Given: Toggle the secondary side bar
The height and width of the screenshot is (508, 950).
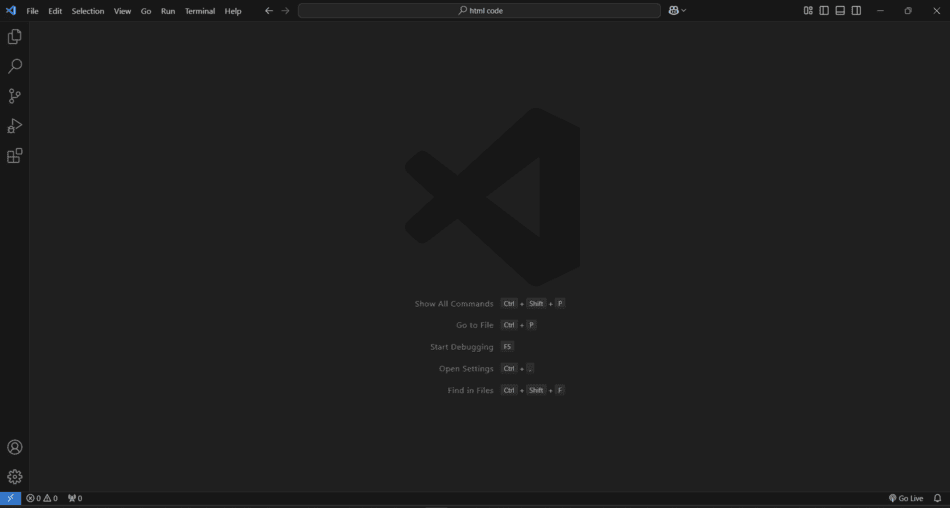Looking at the screenshot, I should coord(856,10).
